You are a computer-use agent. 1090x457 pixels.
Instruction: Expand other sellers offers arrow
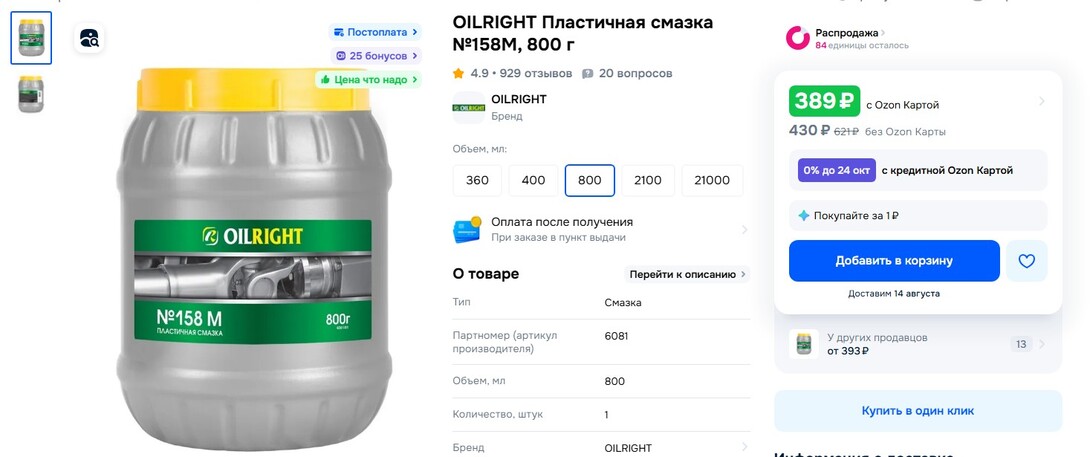(1041, 344)
